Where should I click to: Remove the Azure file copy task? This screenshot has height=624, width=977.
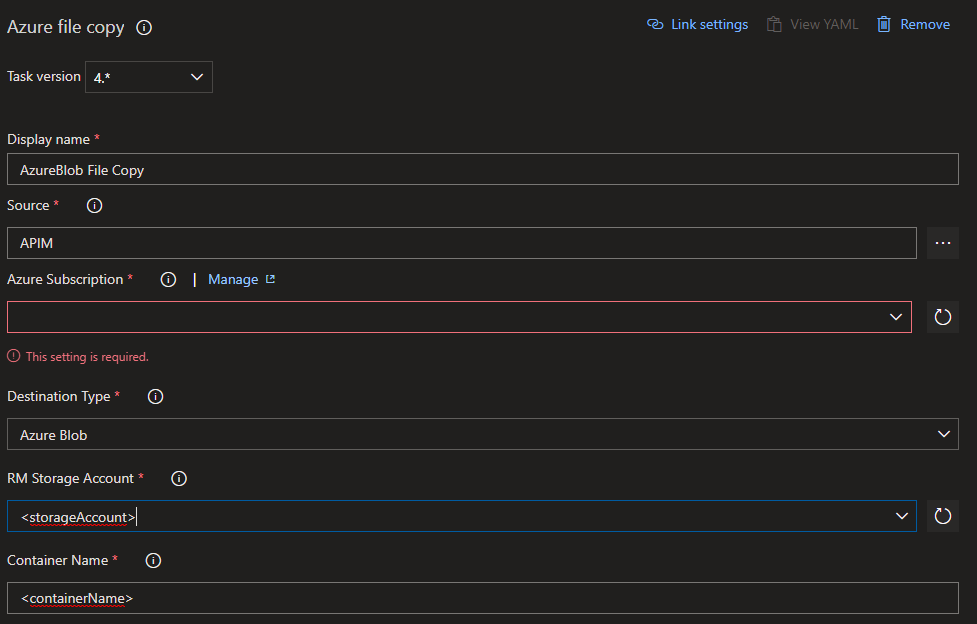913,25
